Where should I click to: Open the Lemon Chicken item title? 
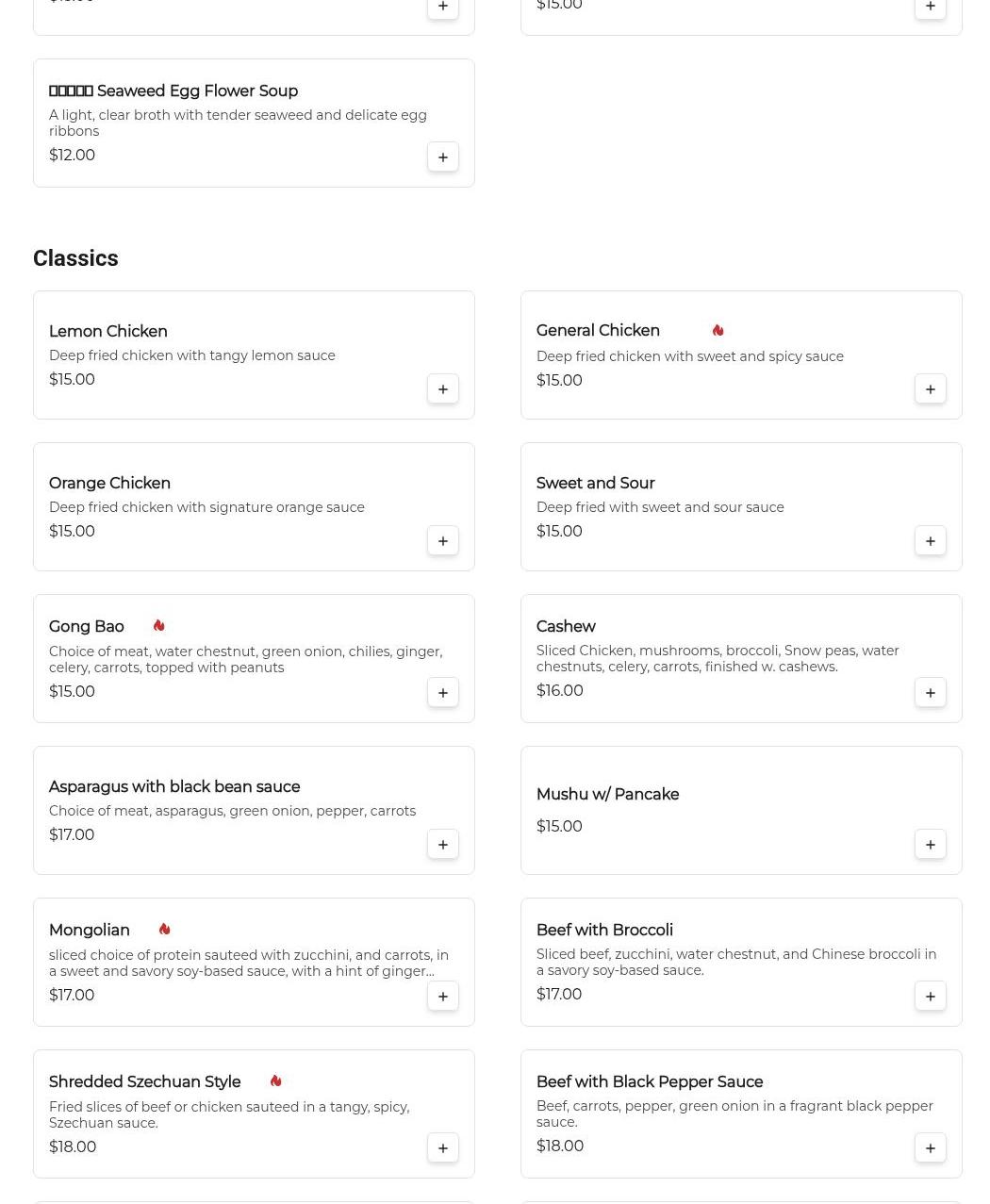tap(108, 332)
